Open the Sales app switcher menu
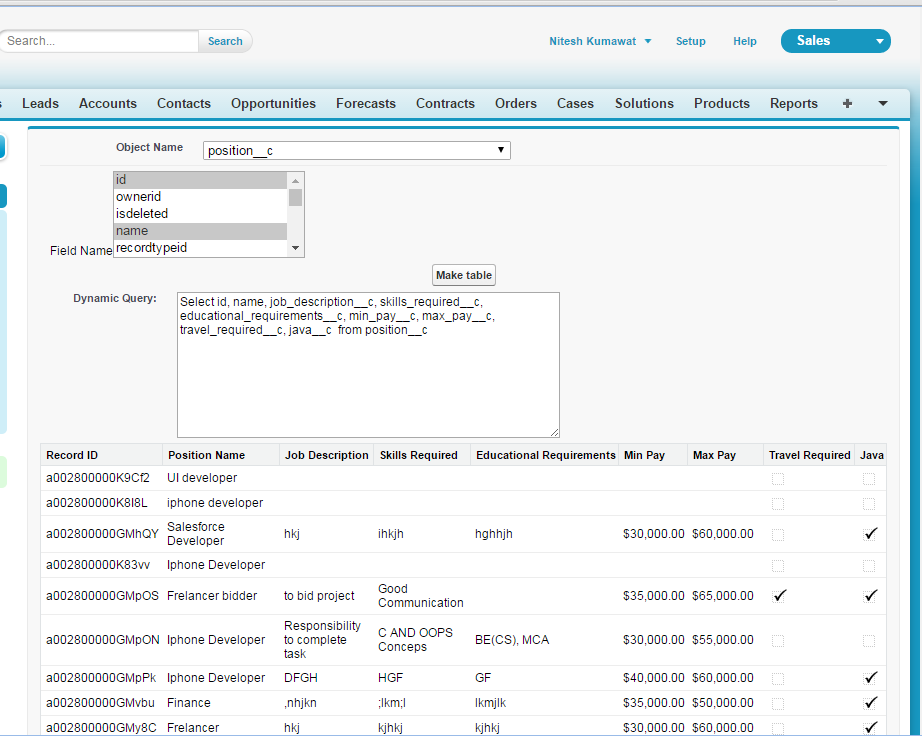This screenshot has width=922, height=736. 836,40
